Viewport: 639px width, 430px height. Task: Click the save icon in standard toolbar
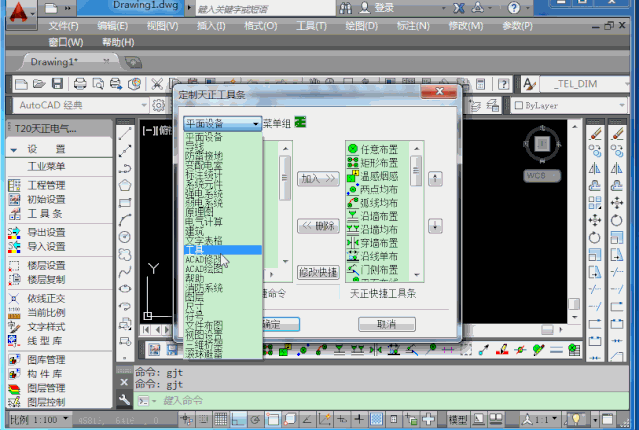click(57, 84)
